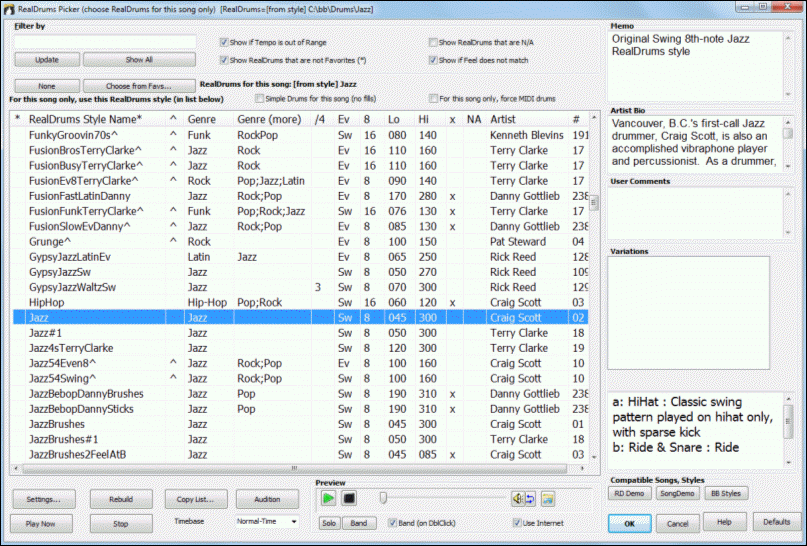Click the Filter by text field
This screenshot has width=807, height=546.
pos(105,41)
